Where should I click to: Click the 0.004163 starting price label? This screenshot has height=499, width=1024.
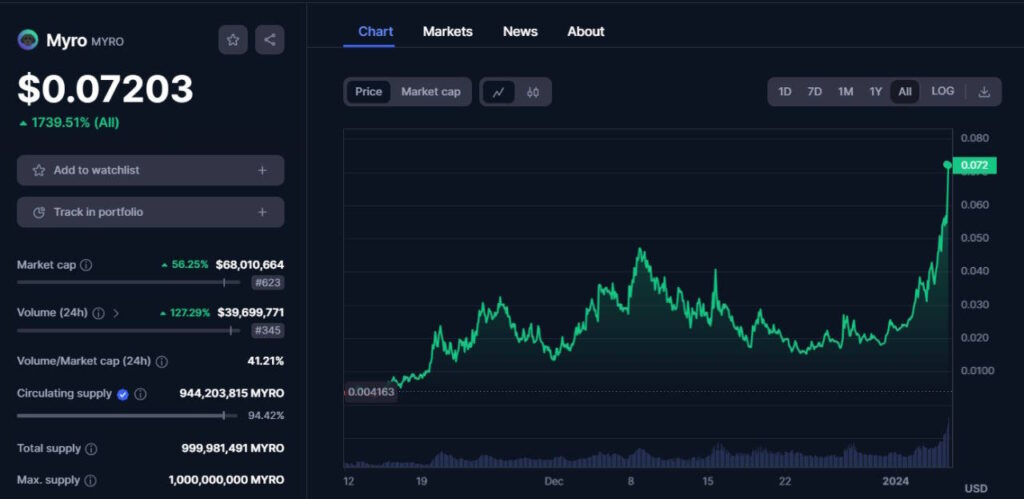coord(370,393)
